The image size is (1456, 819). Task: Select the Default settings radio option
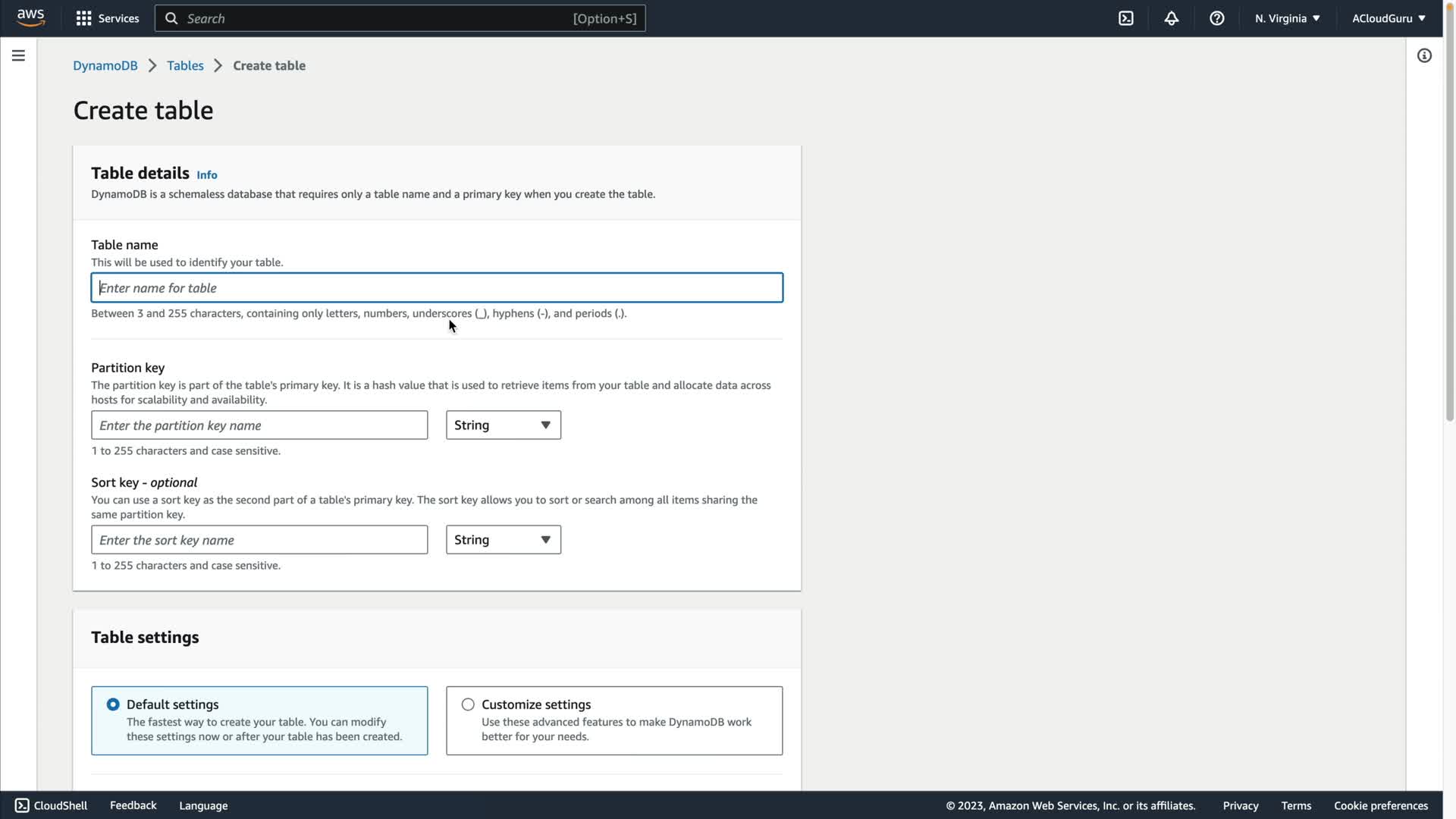click(x=113, y=704)
